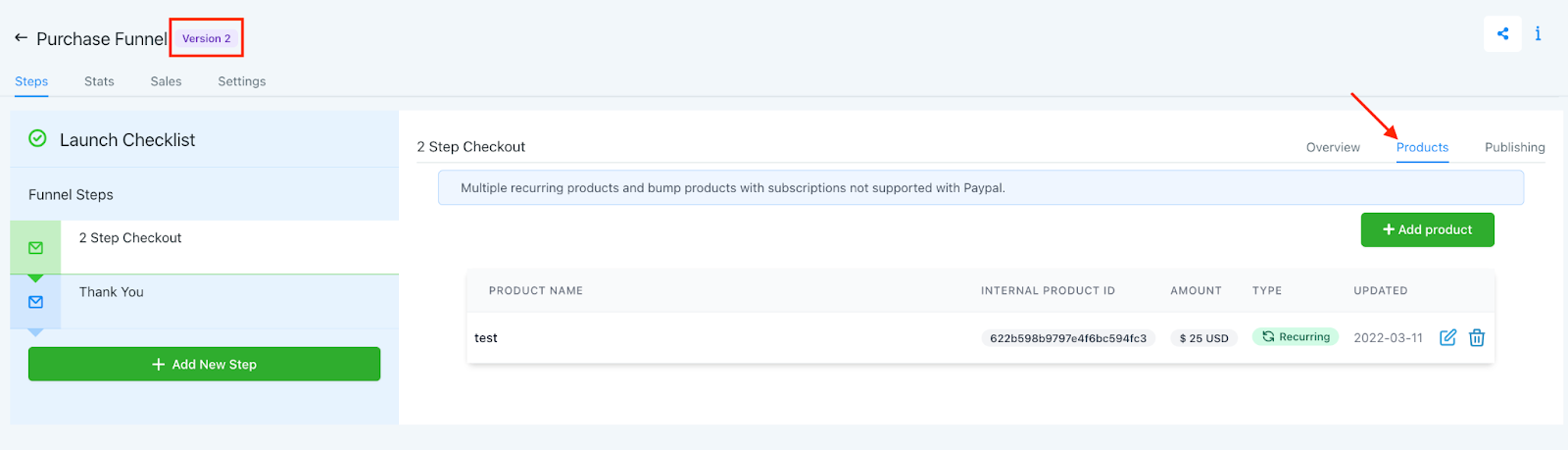Click the share icon button

coord(1502,34)
